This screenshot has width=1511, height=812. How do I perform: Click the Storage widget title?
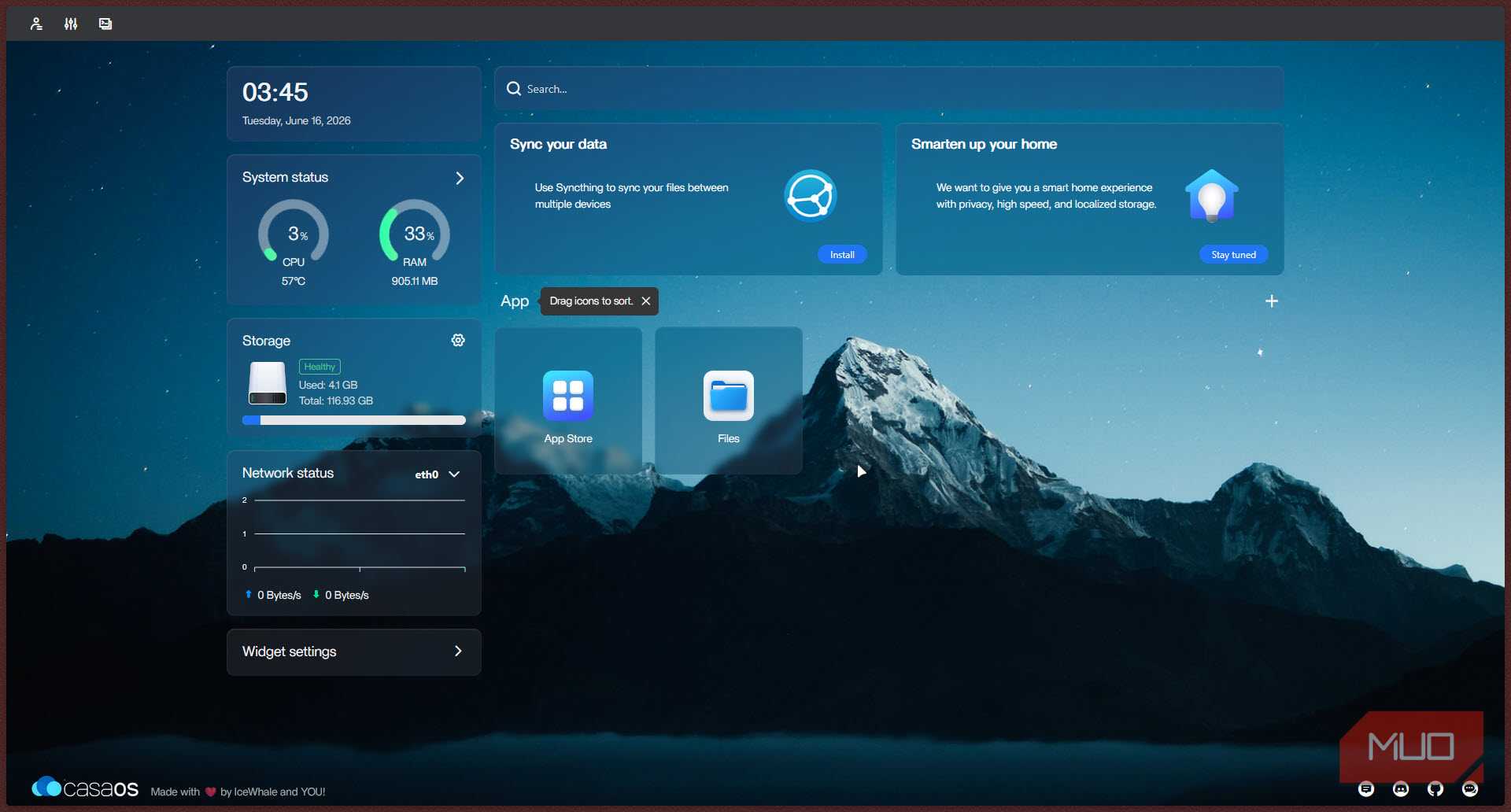(x=266, y=341)
